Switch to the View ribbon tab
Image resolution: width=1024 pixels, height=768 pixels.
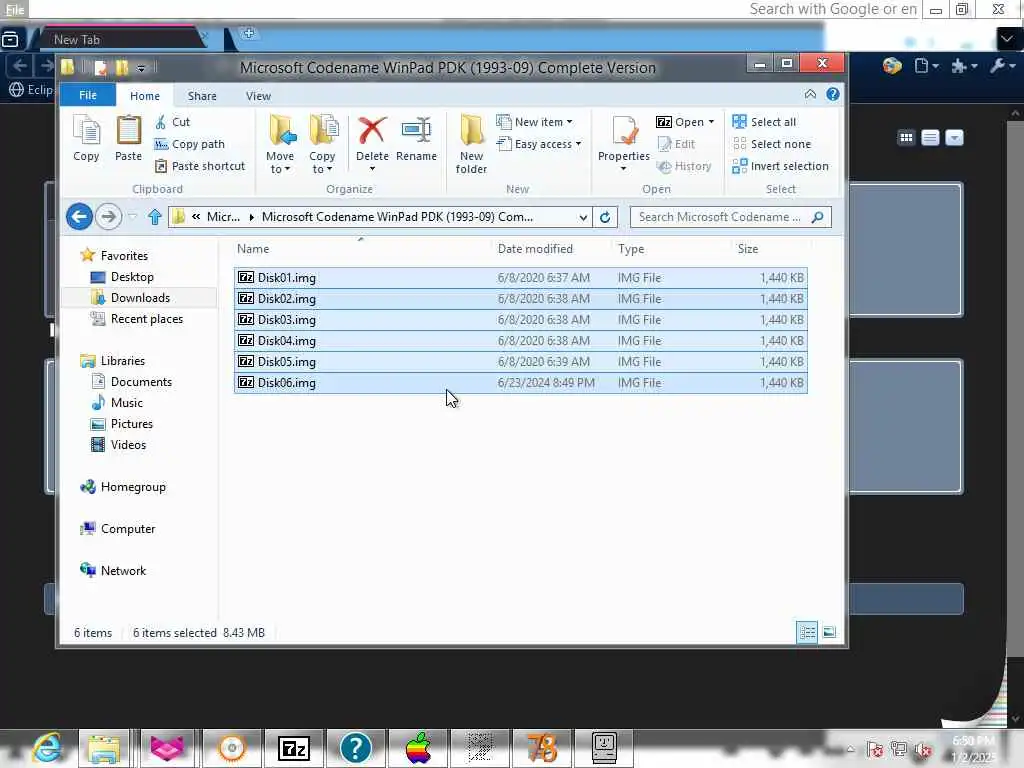click(258, 96)
